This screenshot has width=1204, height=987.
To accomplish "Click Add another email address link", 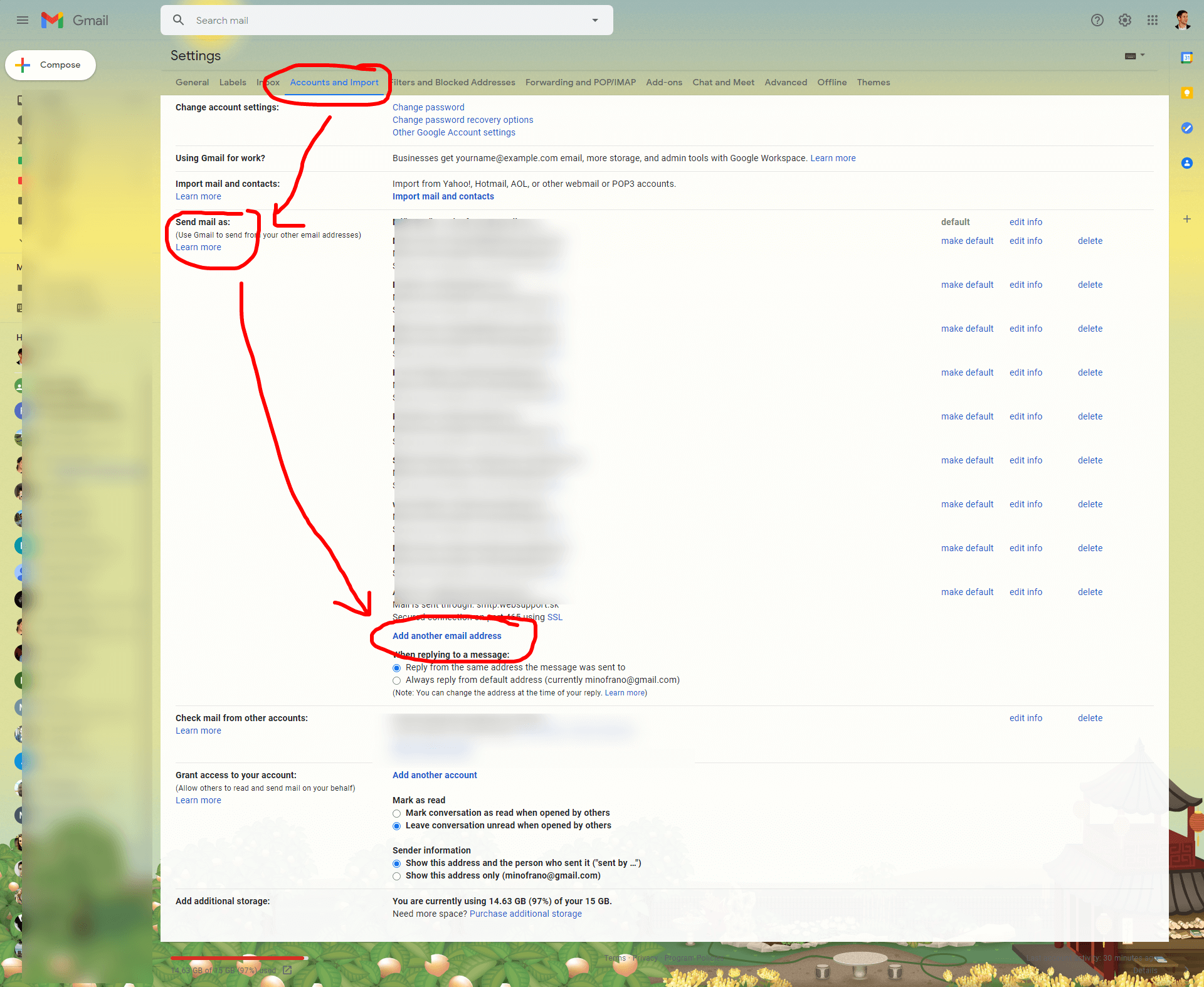I will [446, 636].
